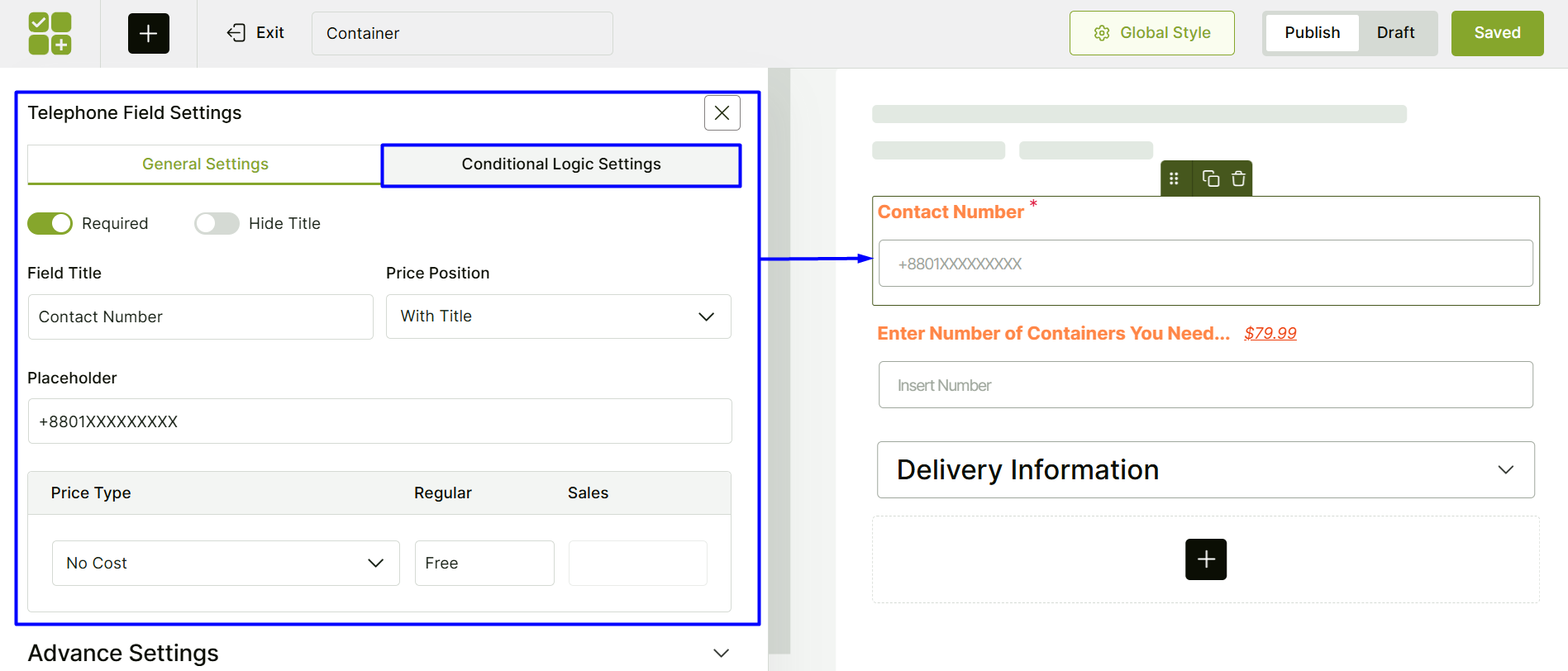Switch to Conditional Logic Settings tab
Viewport: 1568px width, 671px height.
[x=561, y=164]
